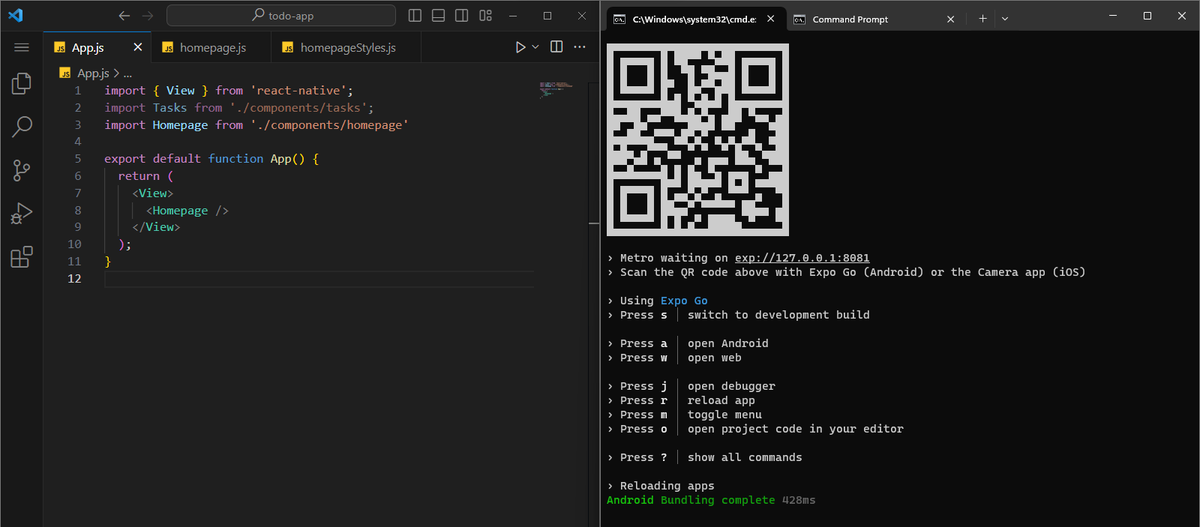Go back with the left arrow
Viewport: 1200px width, 527px height.
tap(124, 16)
